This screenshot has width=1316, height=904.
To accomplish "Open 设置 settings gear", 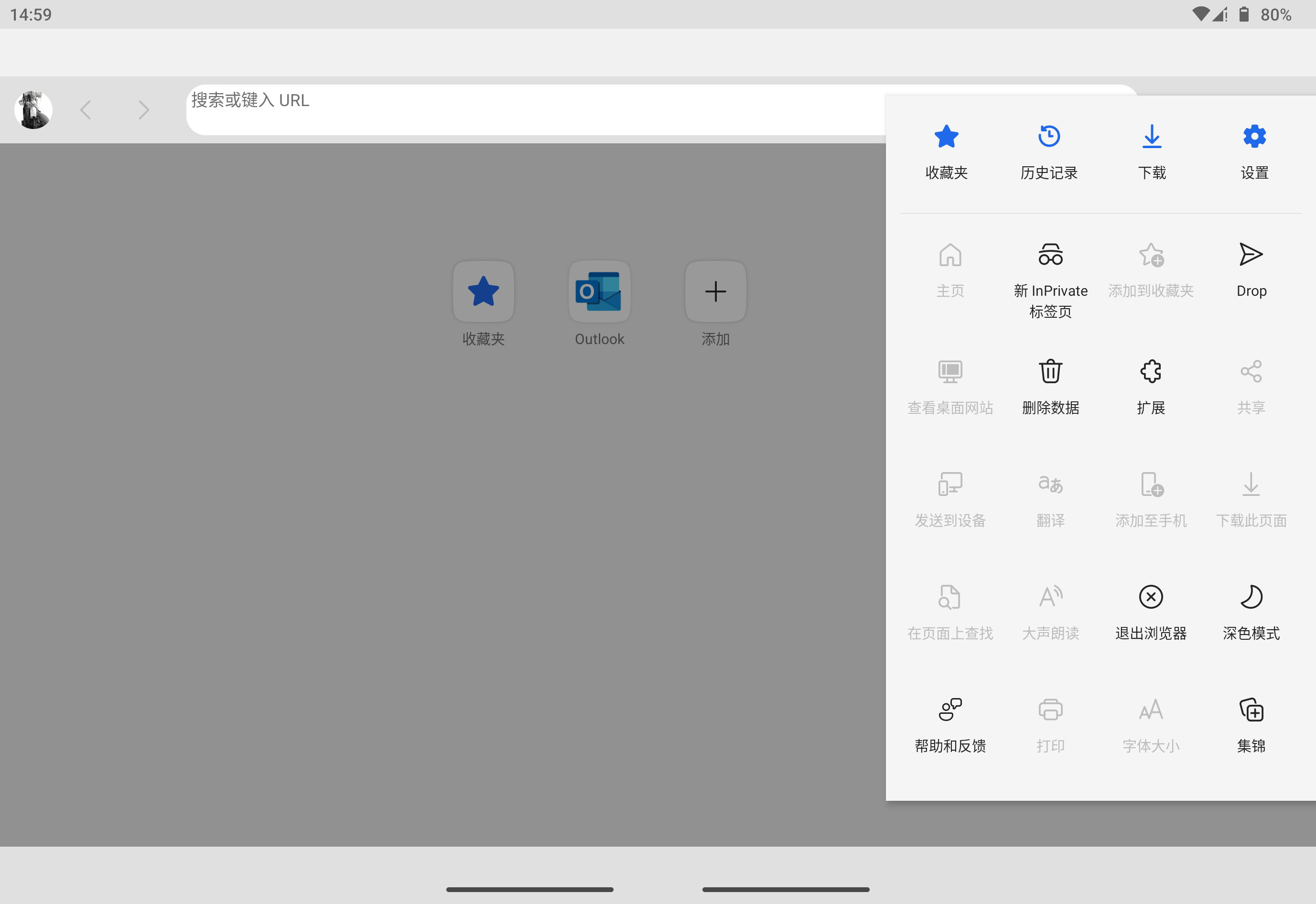I will click(x=1254, y=152).
